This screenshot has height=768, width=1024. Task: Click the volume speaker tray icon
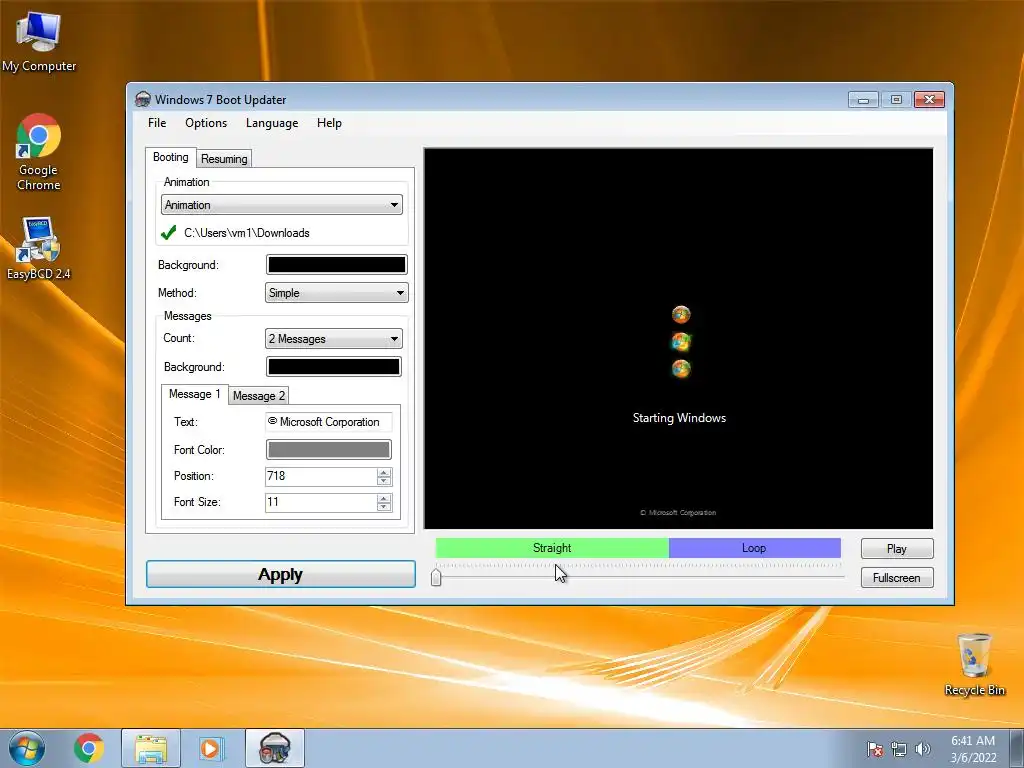tap(923, 749)
